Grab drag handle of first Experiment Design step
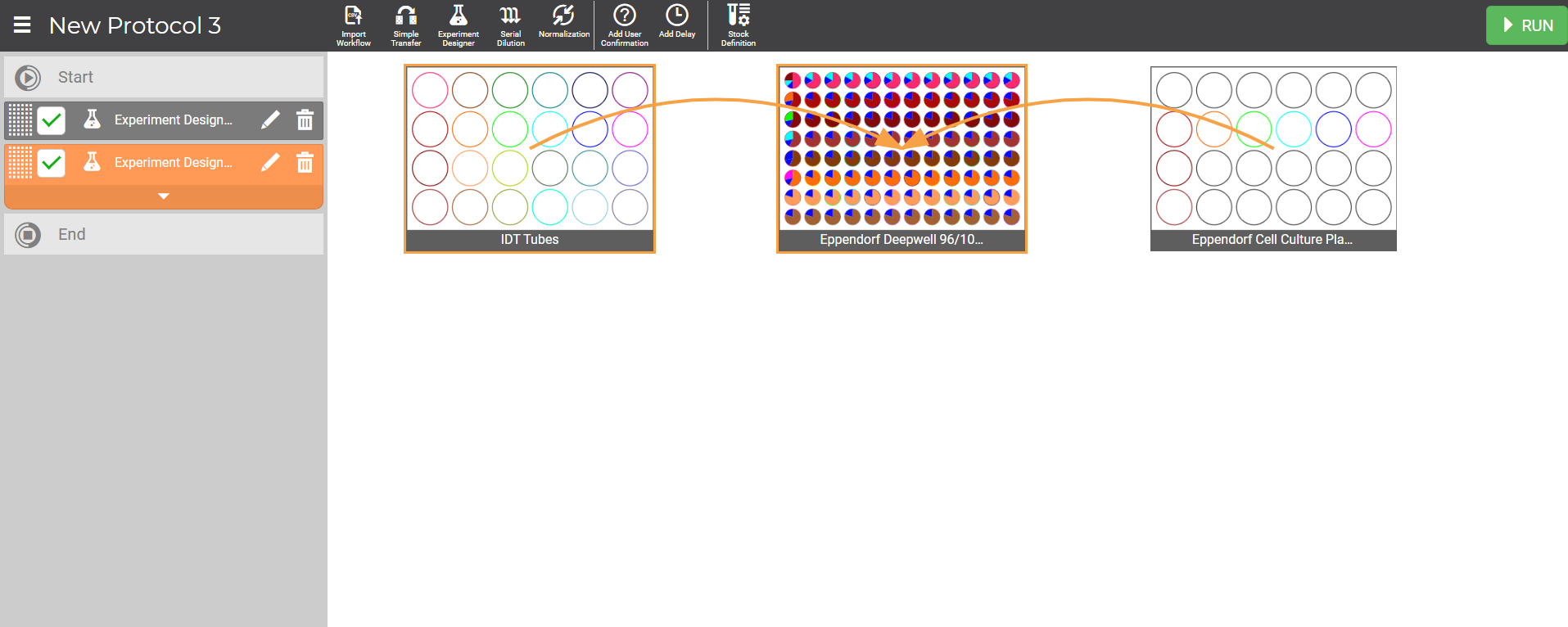Image resolution: width=1568 pixels, height=627 pixels. pos(20,120)
